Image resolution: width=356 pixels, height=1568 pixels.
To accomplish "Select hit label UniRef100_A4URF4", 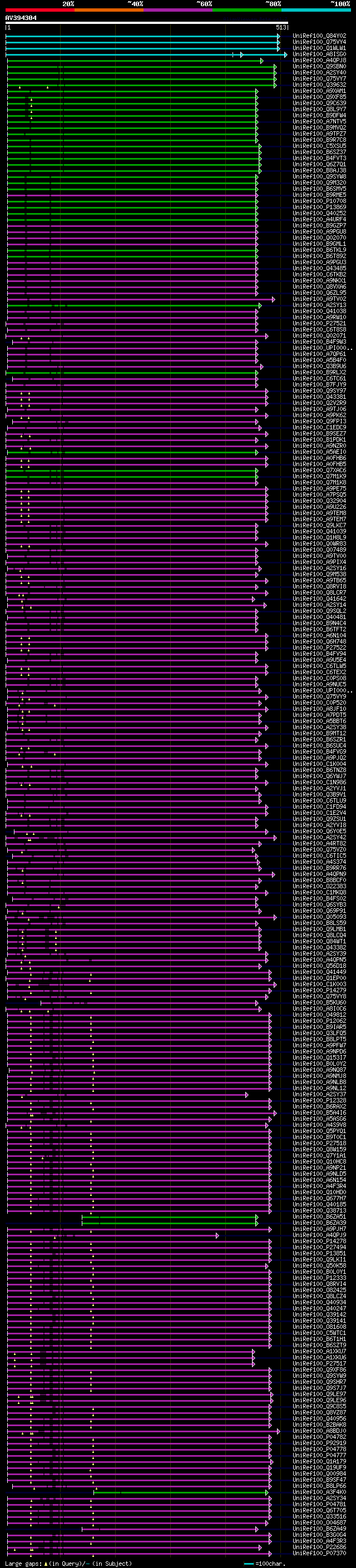I will [x=319, y=219].
